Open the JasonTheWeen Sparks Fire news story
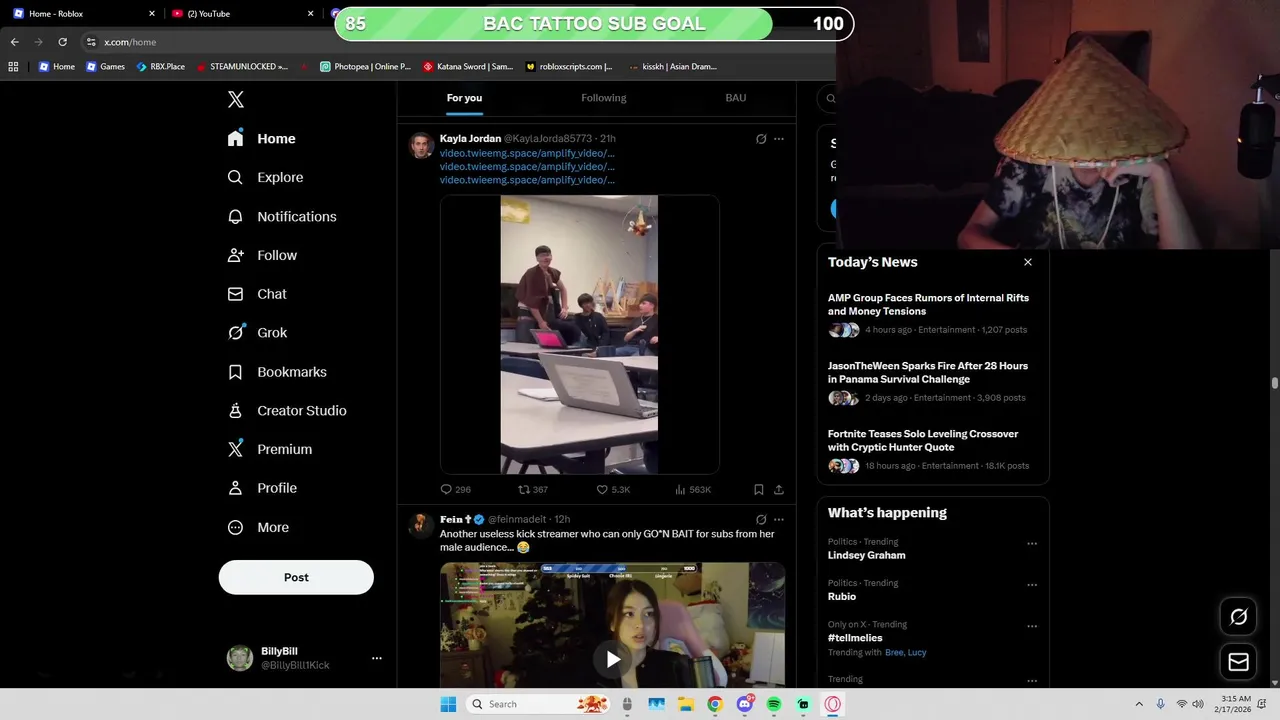1280x720 pixels. coord(928,372)
